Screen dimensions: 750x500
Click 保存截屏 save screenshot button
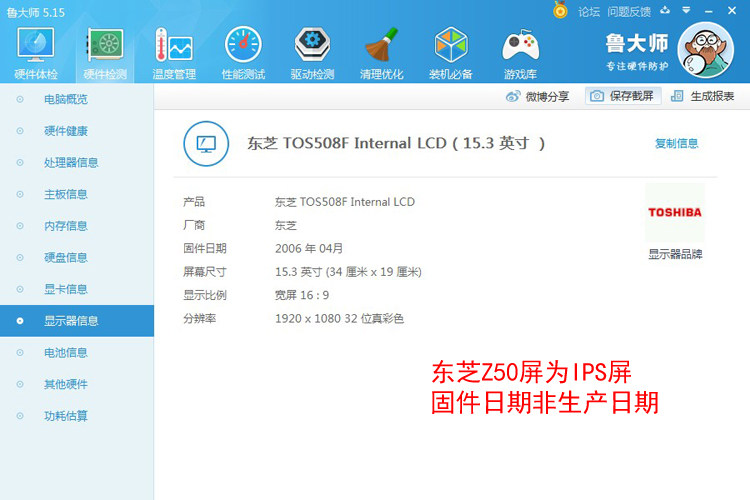pos(623,96)
